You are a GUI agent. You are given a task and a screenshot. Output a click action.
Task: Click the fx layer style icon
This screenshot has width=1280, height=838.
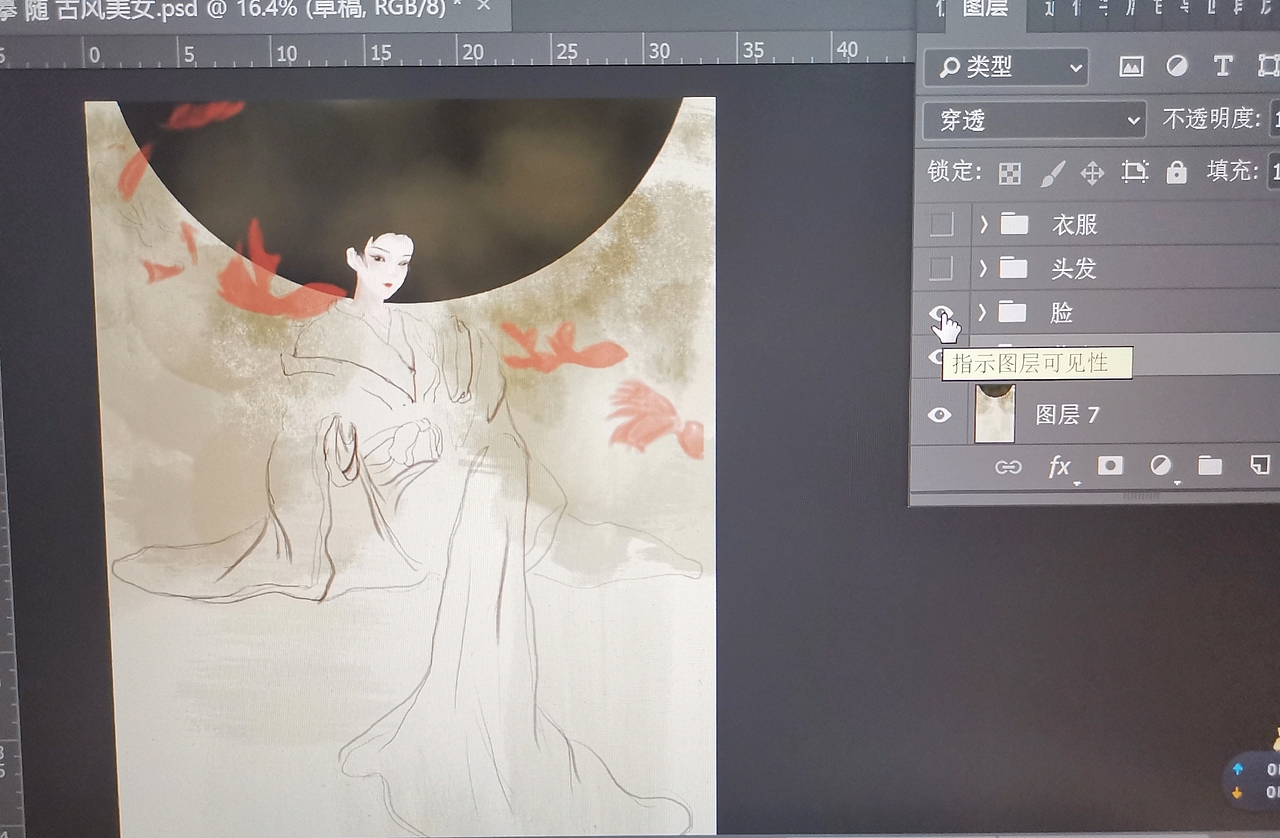(1060, 466)
